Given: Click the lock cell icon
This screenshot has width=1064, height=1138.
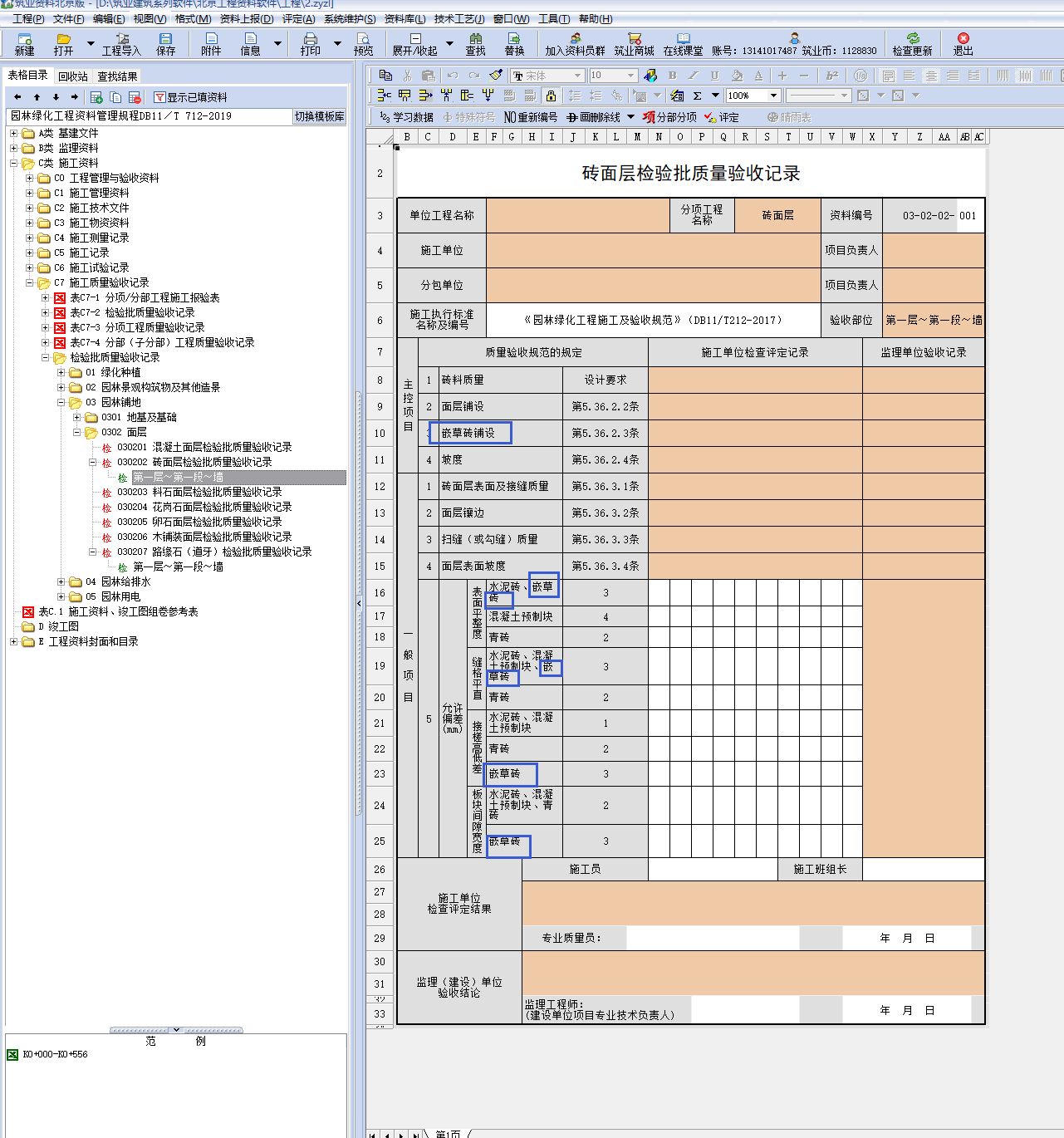Looking at the screenshot, I should [550, 96].
